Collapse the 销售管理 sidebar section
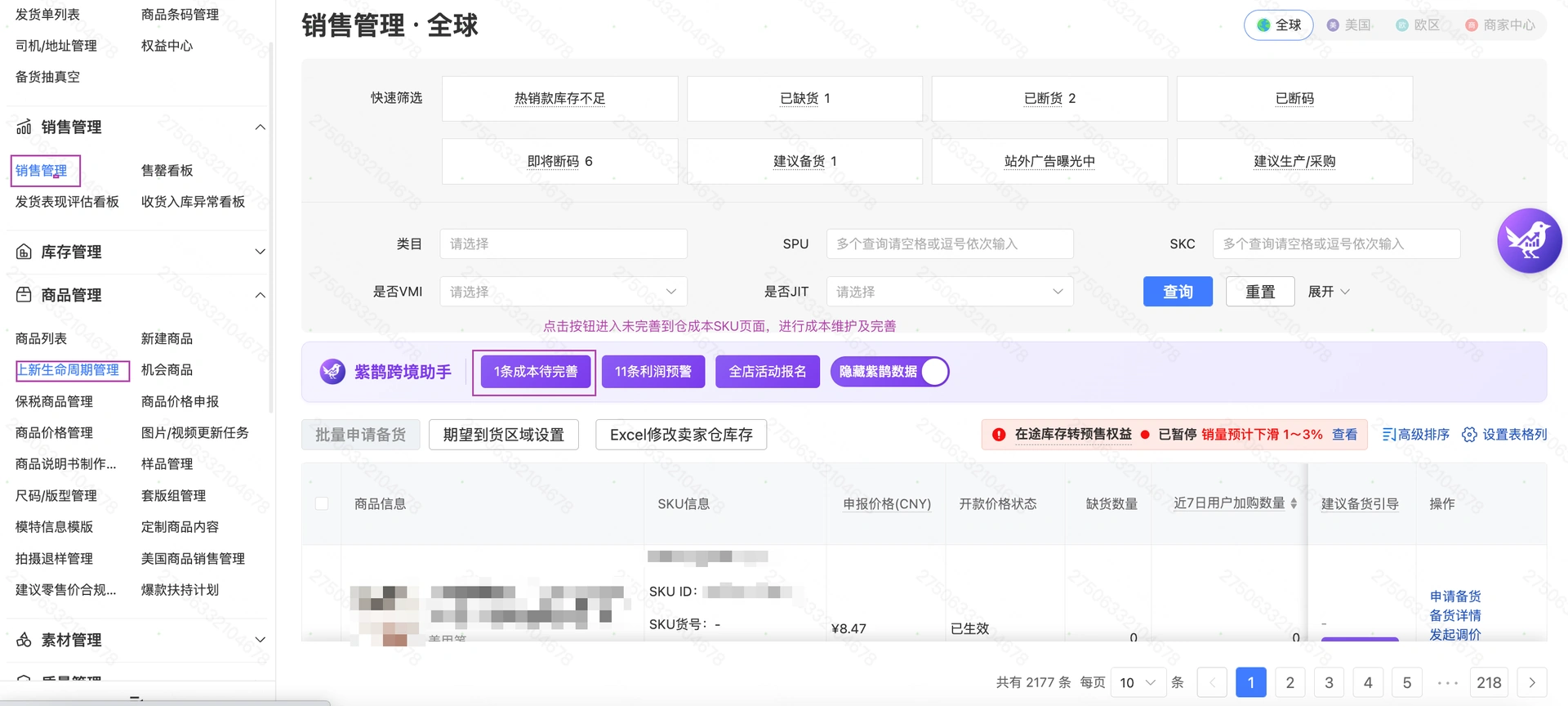The image size is (1568, 706). (x=260, y=127)
